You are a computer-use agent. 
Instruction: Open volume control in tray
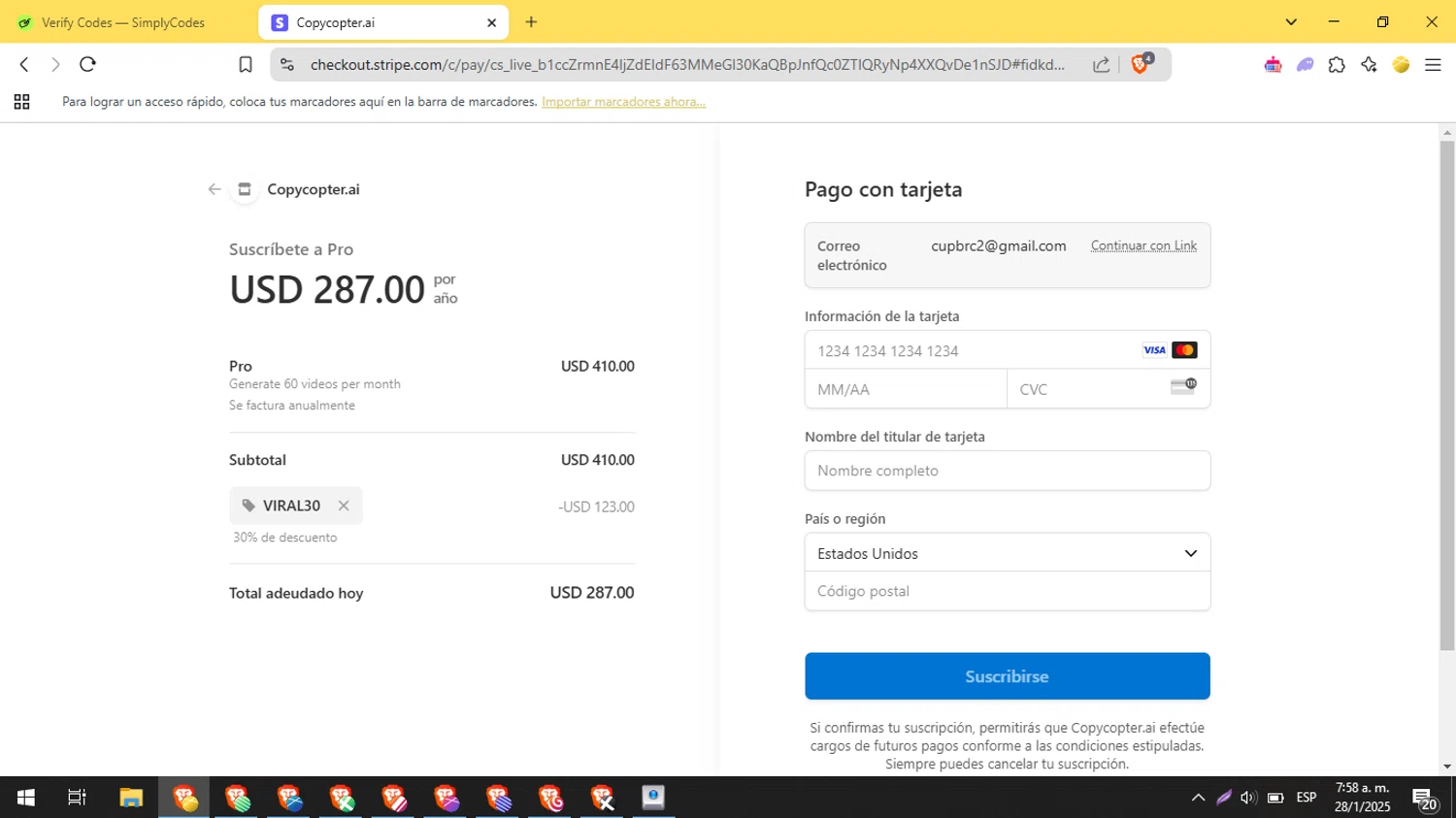(1248, 798)
